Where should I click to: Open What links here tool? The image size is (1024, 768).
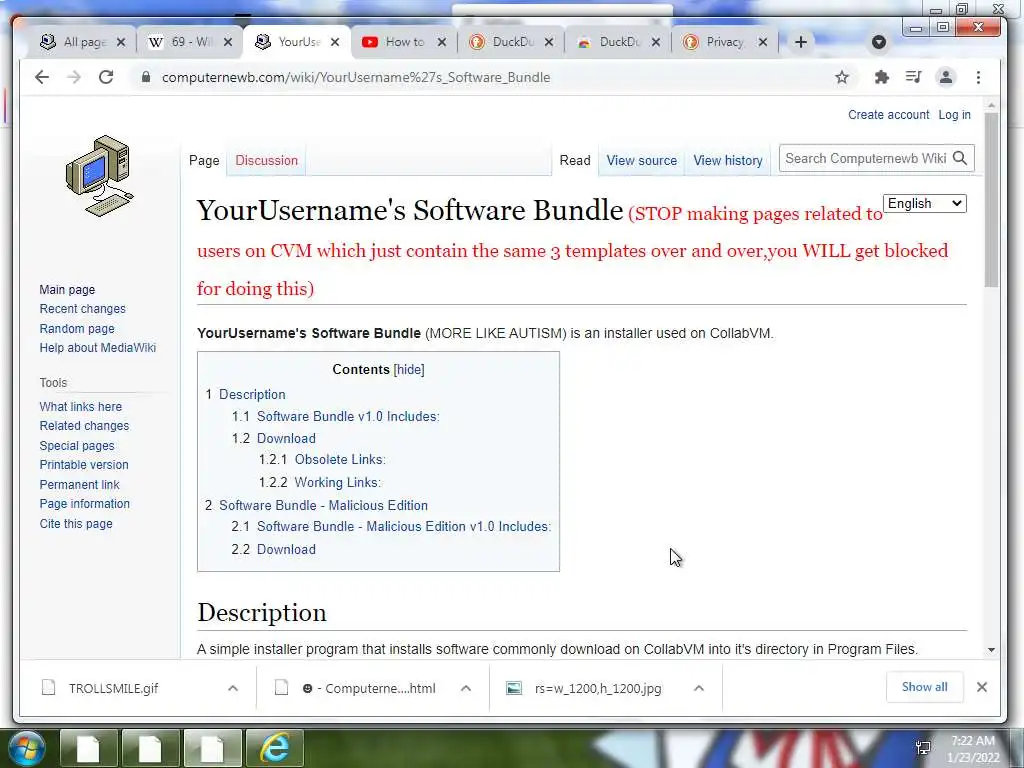[x=80, y=406]
